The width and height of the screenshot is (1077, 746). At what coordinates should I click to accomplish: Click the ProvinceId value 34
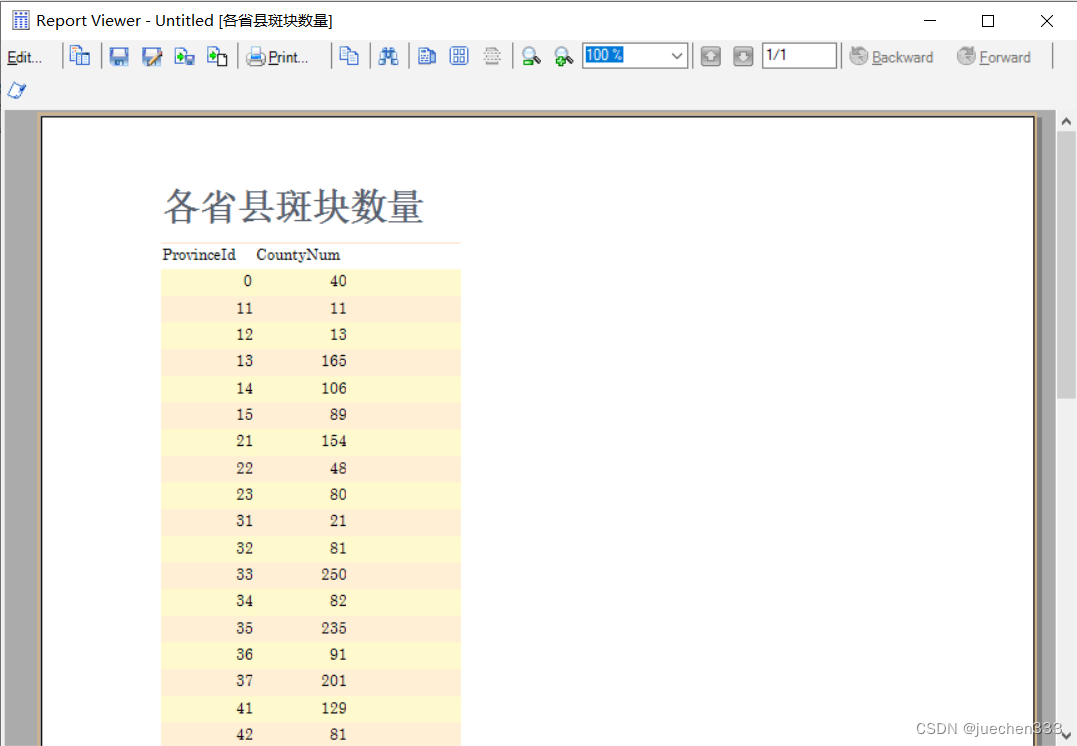click(245, 600)
